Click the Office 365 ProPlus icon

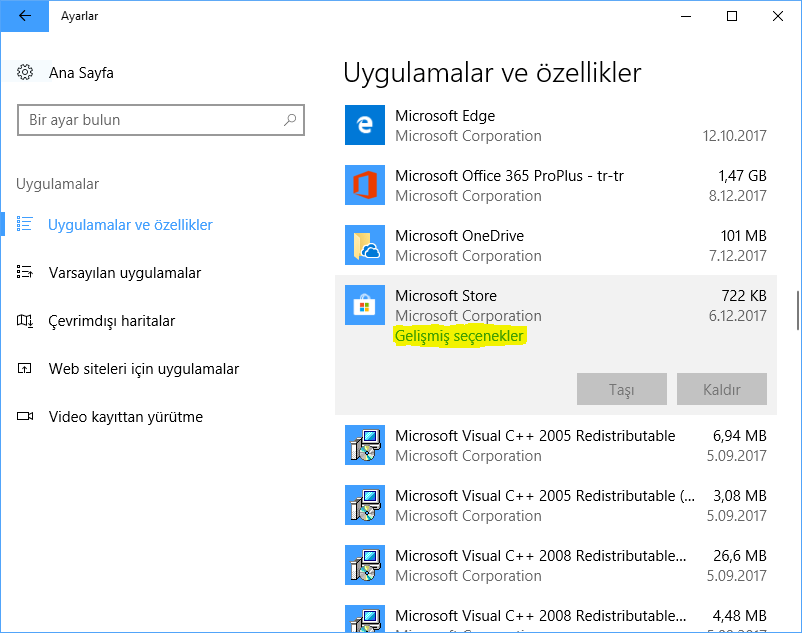point(365,185)
